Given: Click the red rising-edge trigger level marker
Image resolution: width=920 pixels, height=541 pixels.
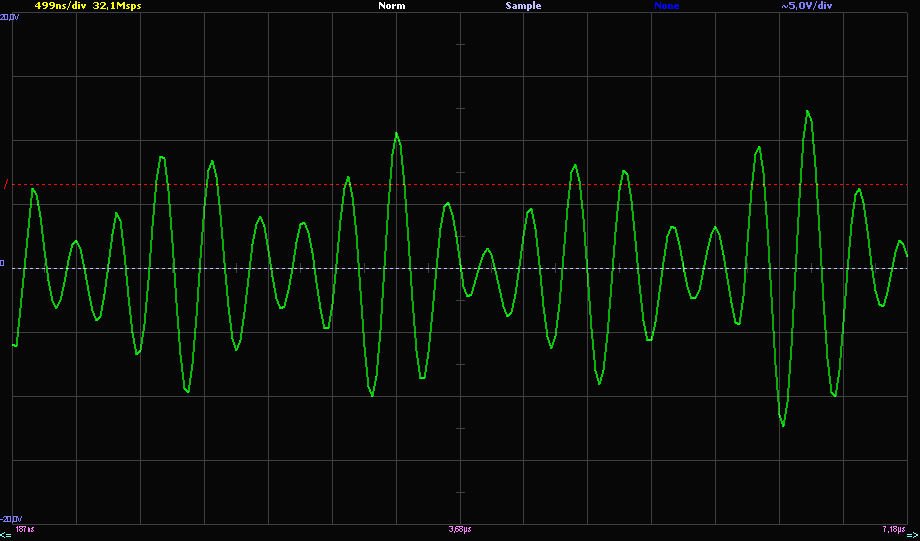Looking at the screenshot, I should pos(5,185).
